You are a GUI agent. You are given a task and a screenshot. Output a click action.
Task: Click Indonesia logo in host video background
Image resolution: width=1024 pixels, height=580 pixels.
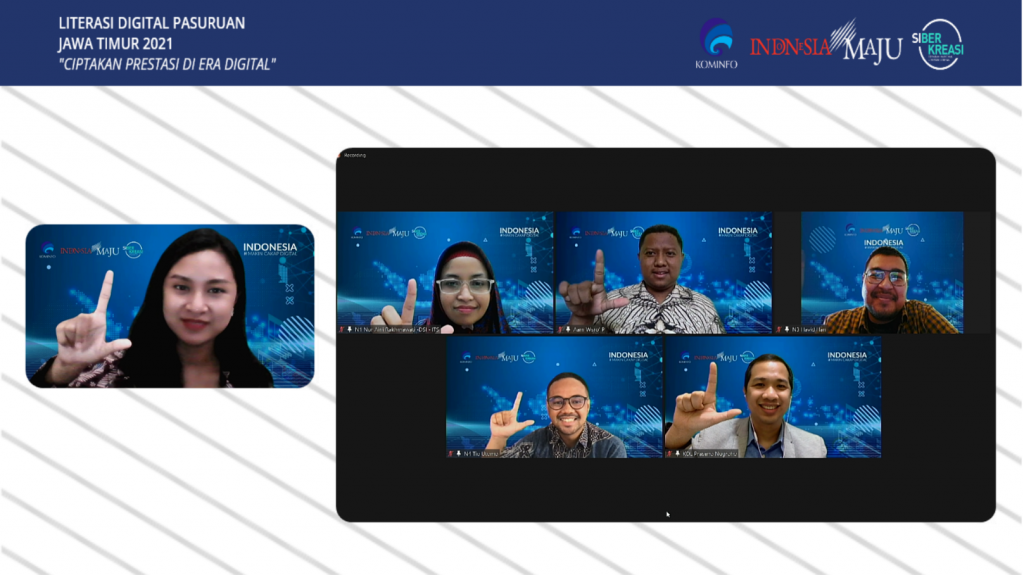(x=270, y=248)
